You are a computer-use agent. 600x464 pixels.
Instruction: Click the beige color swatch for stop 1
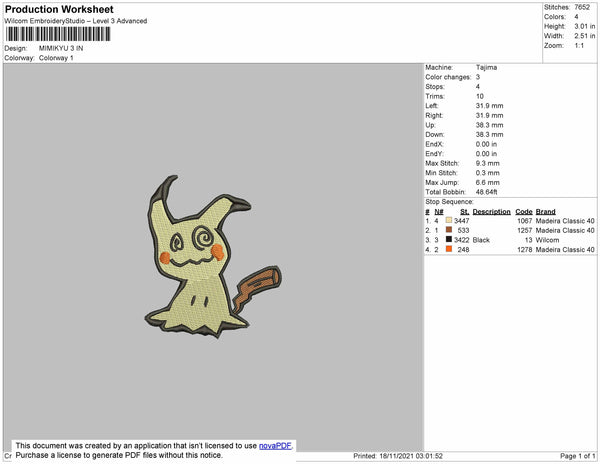[x=449, y=221]
